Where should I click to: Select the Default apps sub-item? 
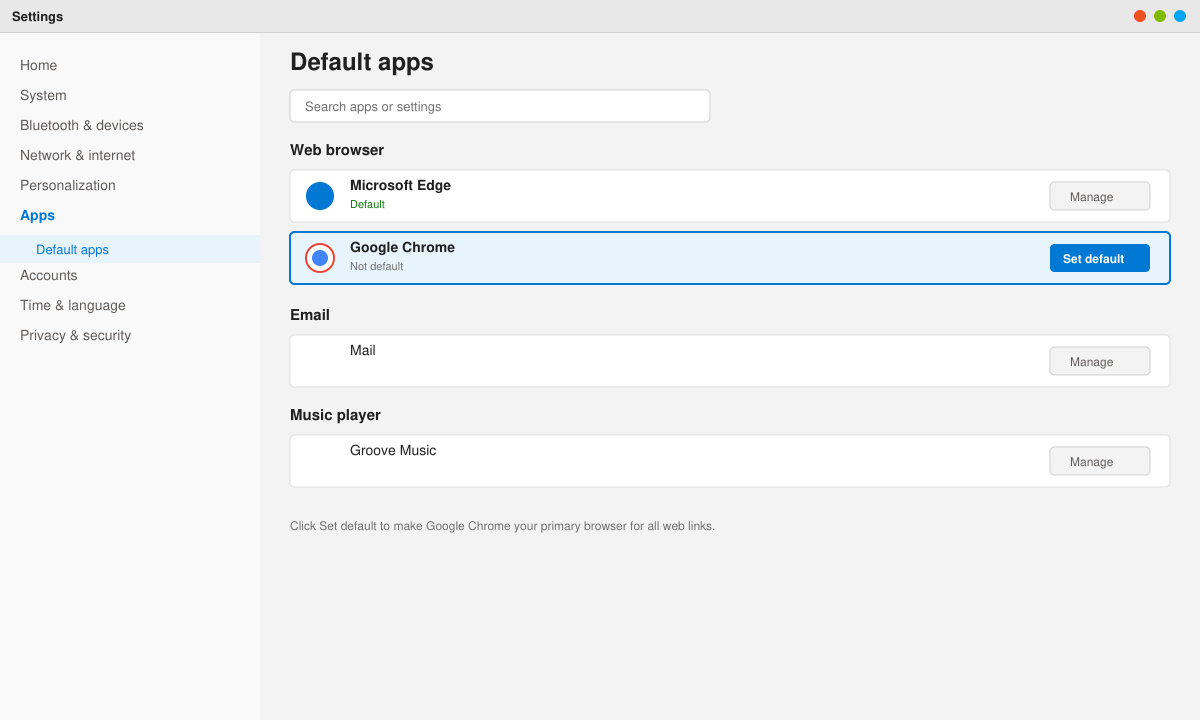130,249
